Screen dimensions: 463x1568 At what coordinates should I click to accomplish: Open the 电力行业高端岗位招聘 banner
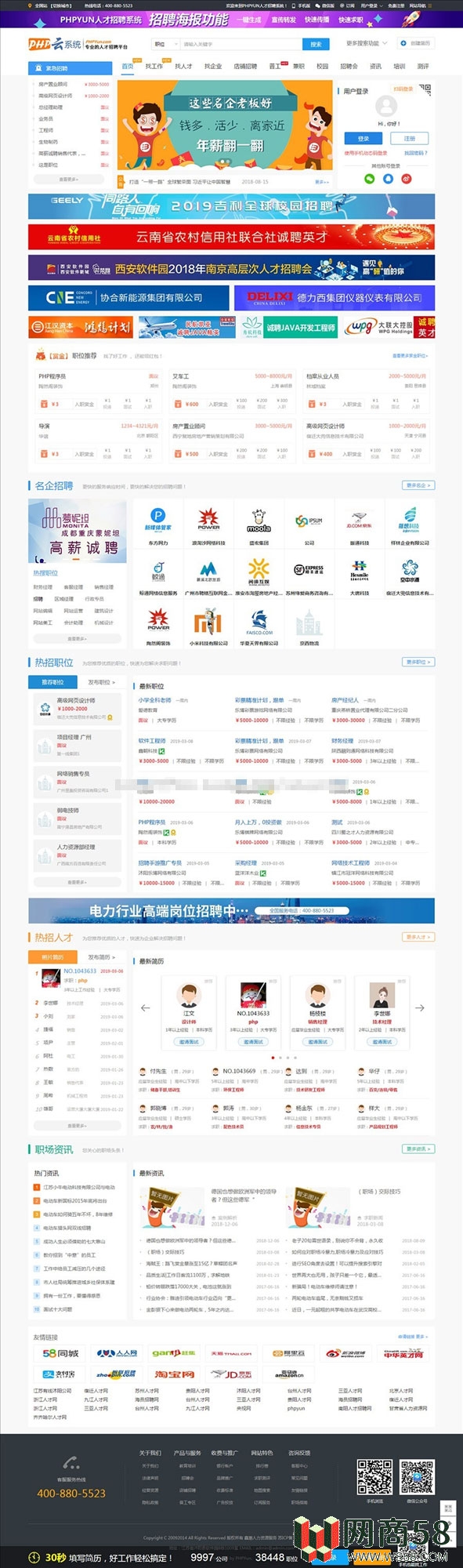[231, 910]
